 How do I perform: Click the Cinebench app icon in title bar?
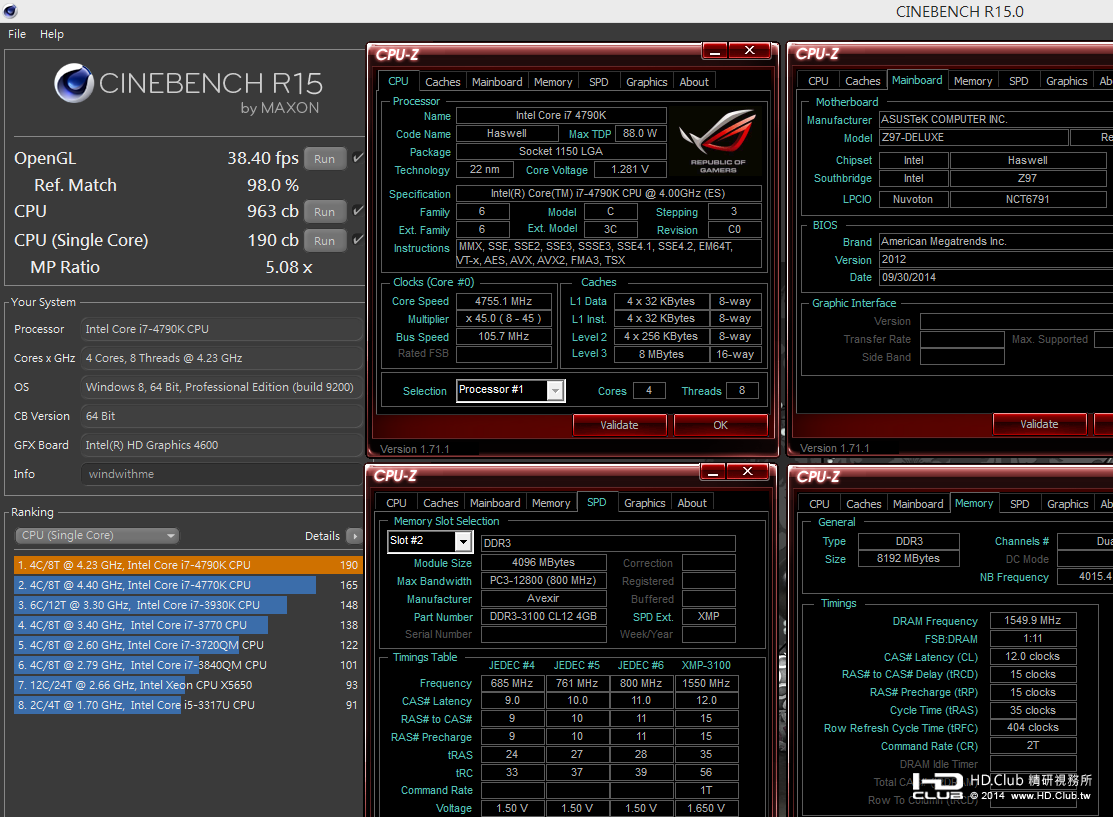tap(11, 11)
